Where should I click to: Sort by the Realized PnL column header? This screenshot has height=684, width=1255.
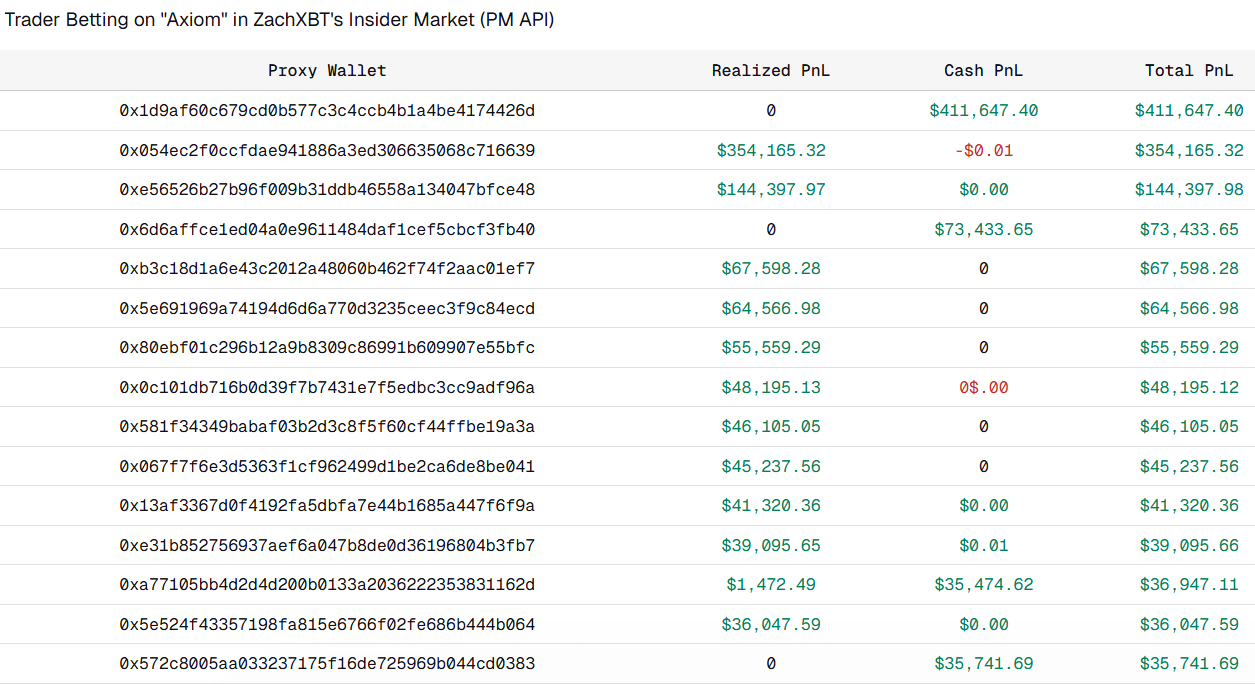(770, 70)
